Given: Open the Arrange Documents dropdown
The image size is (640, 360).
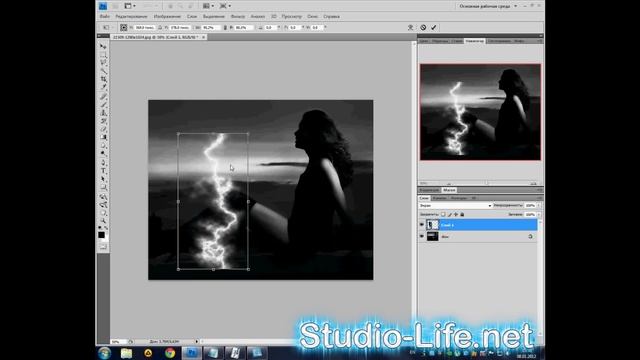Looking at the screenshot, I should [x=208, y=6].
